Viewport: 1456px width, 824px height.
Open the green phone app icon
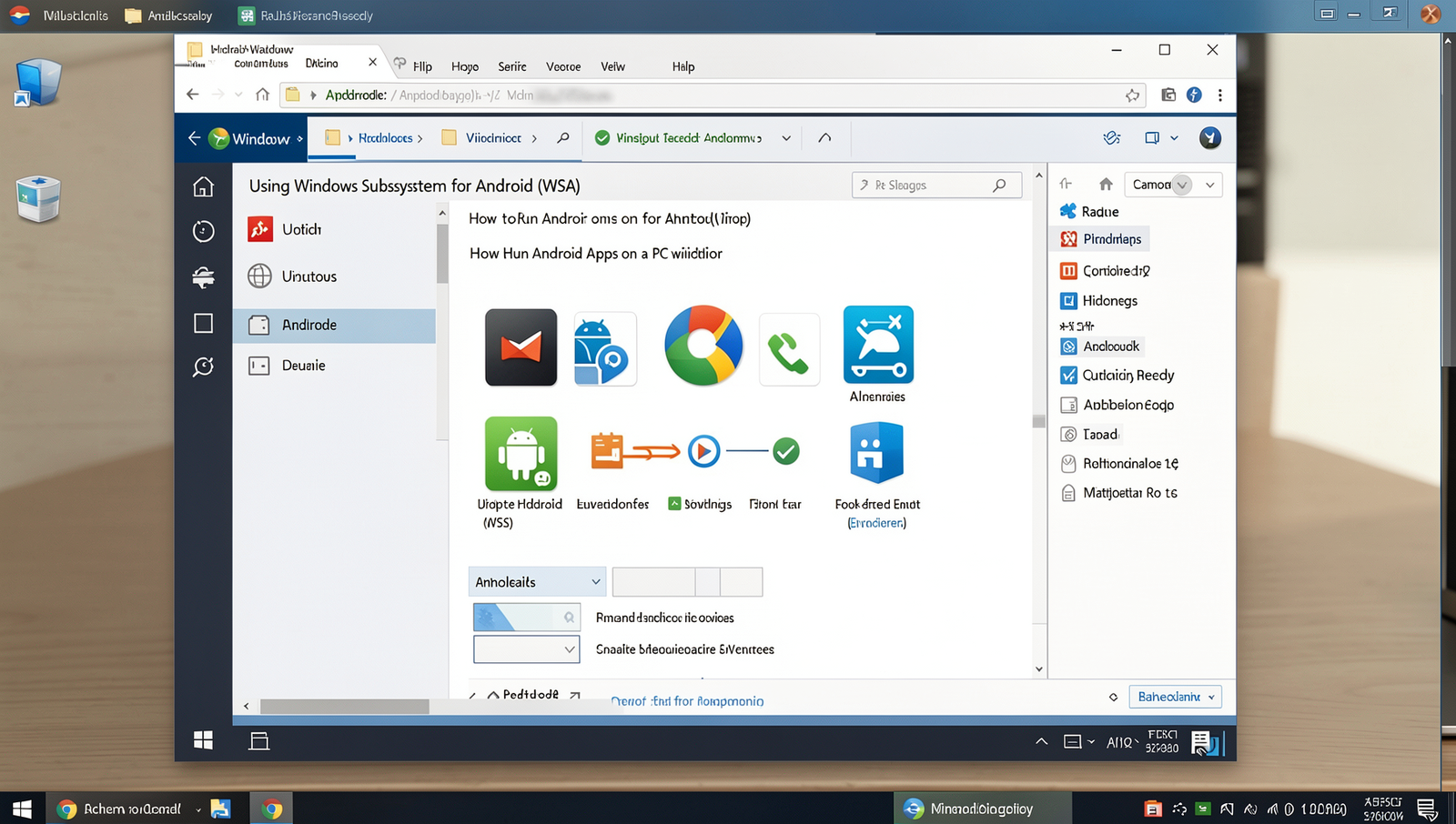788,349
